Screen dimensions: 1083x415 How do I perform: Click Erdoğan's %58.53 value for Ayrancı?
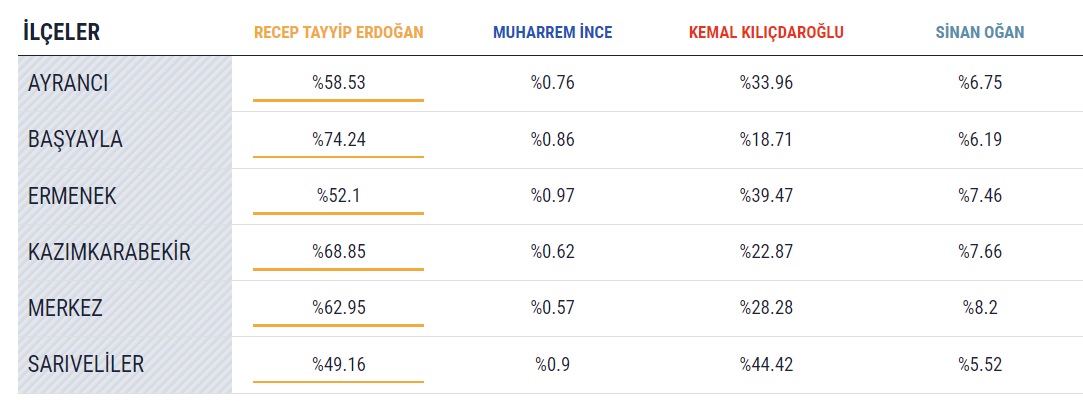[338, 83]
